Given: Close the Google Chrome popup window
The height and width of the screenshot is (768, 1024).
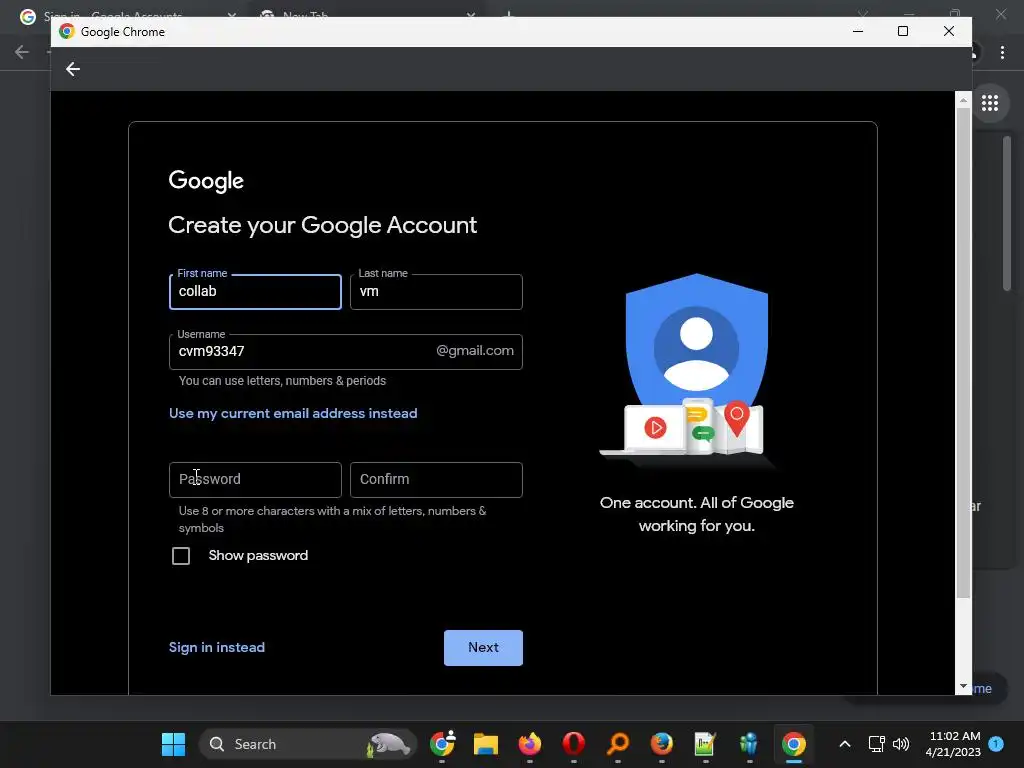Looking at the screenshot, I should pos(949,31).
